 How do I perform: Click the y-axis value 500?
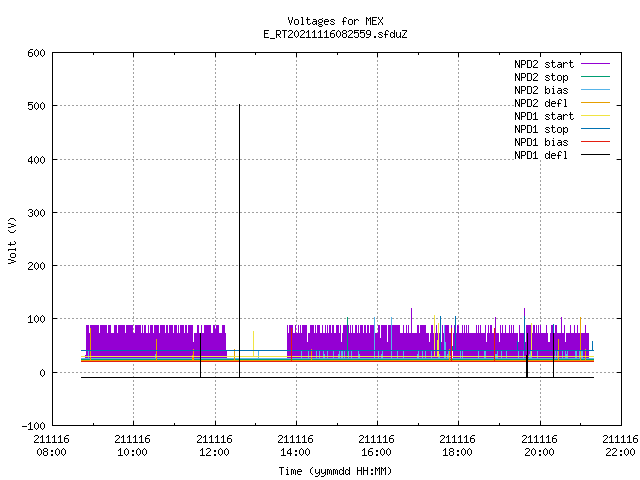pyautogui.click(x=36, y=106)
